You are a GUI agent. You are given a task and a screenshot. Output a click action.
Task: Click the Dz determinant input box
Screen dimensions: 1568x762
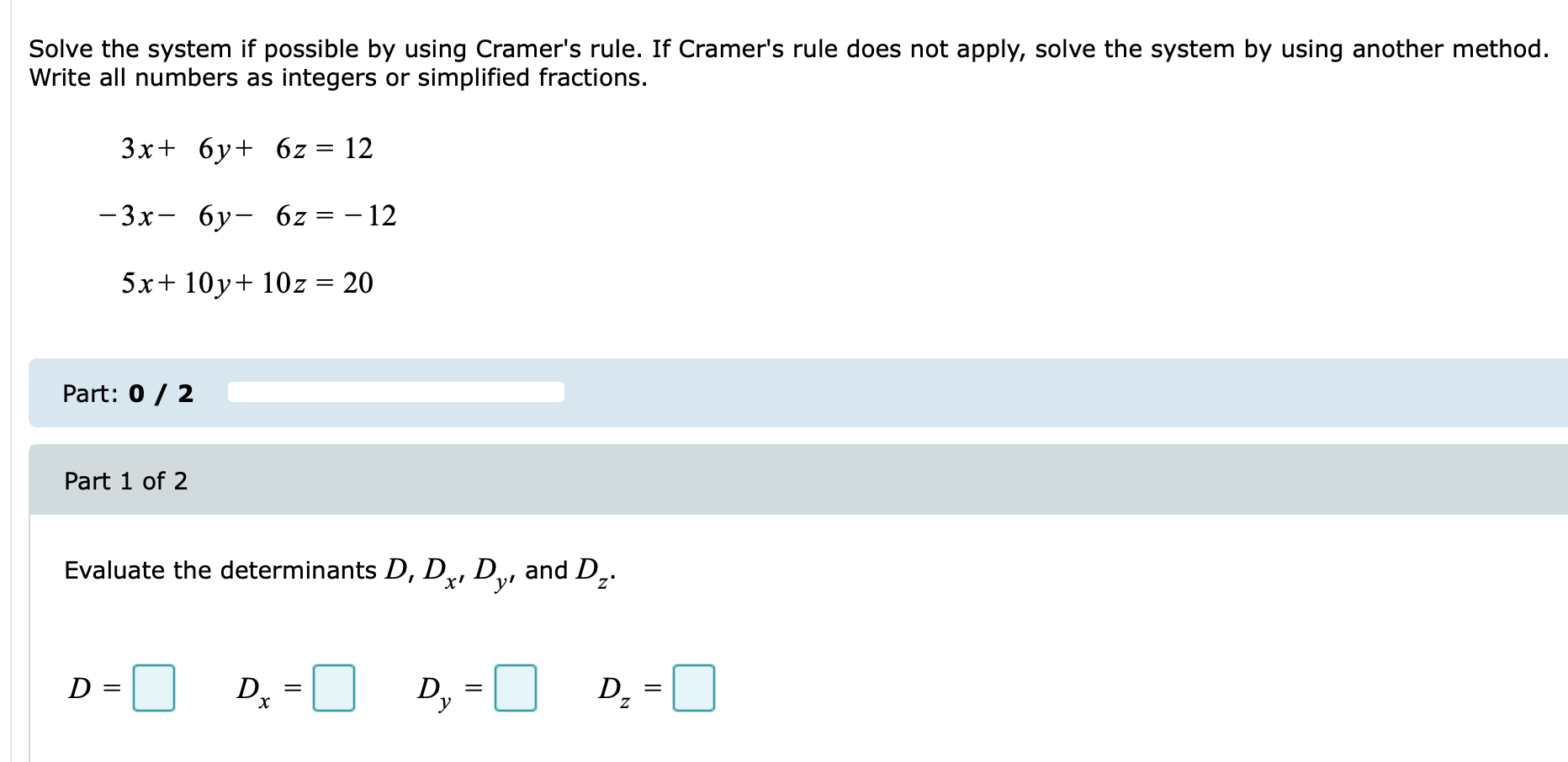tap(692, 689)
